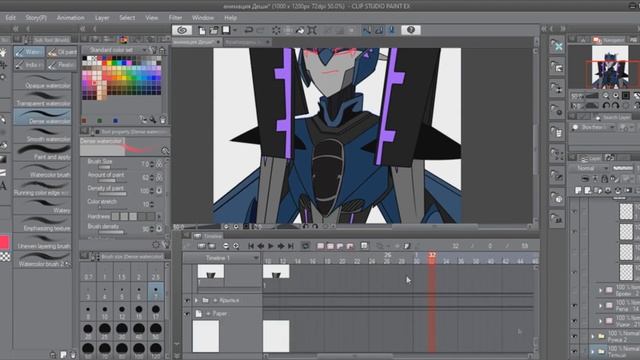Viewport: 640px width, 360px height.
Task: Toggle Brush Size pressure dynamics icon
Action: (x=160, y=164)
